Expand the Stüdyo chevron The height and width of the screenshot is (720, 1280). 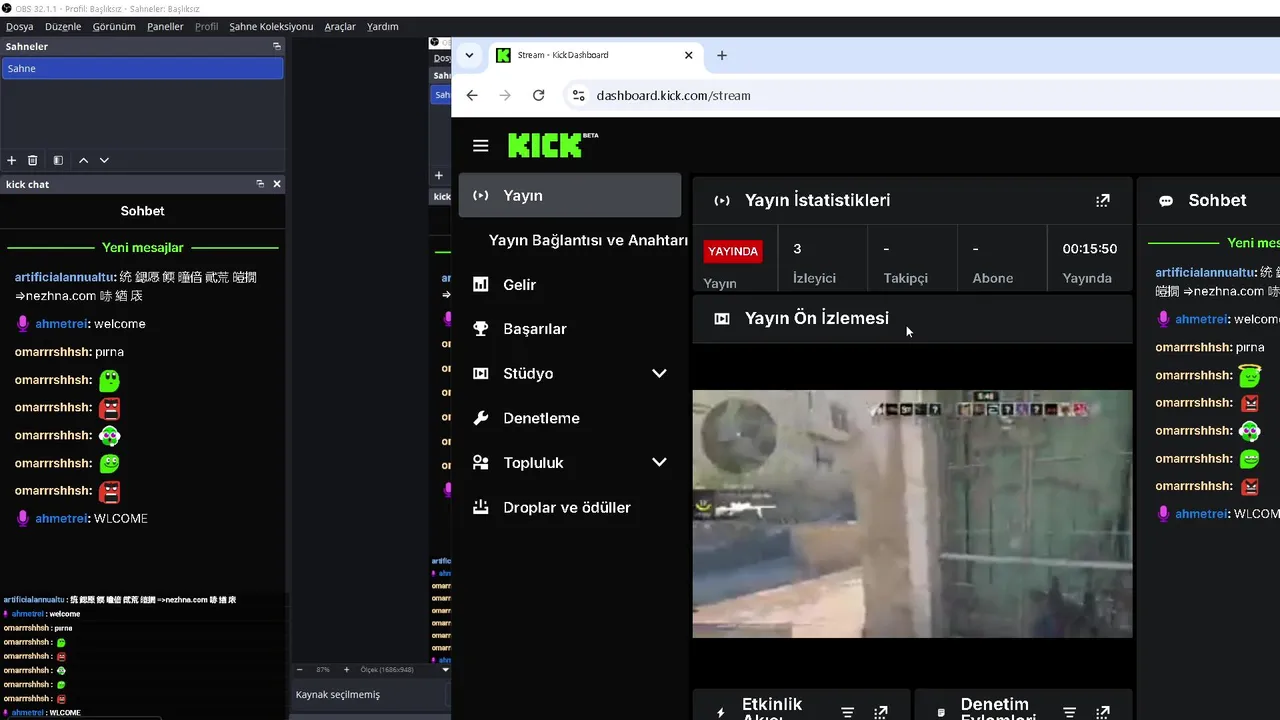659,373
